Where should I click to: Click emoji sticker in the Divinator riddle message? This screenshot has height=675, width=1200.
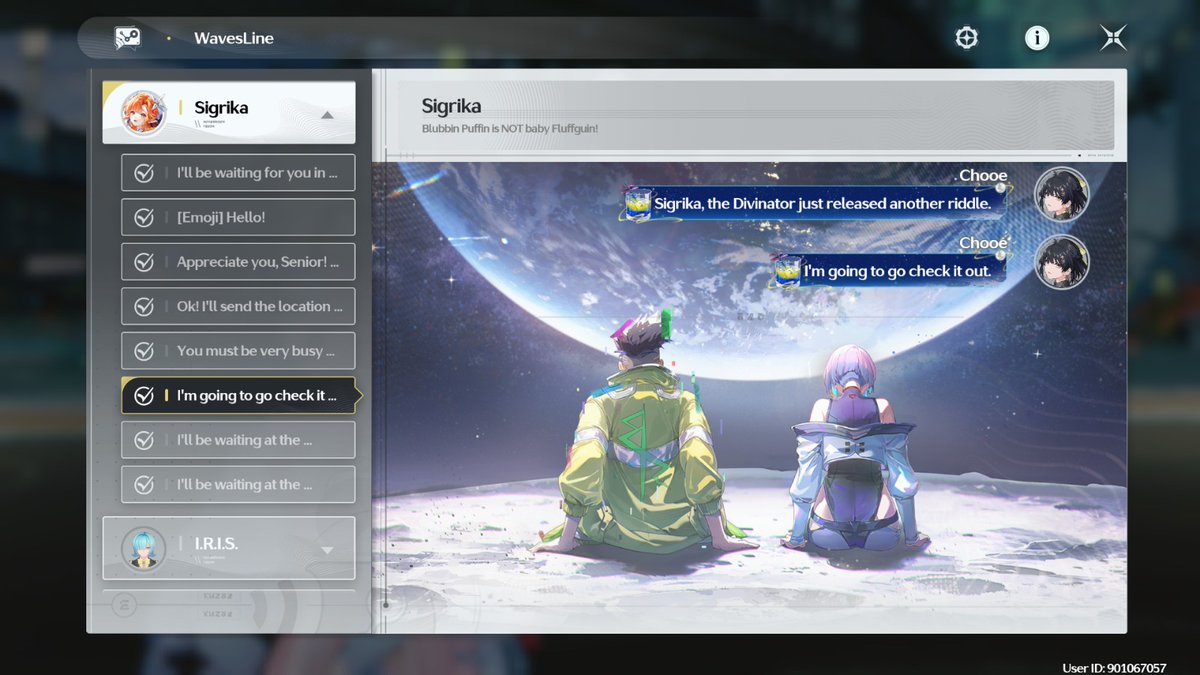(637, 203)
